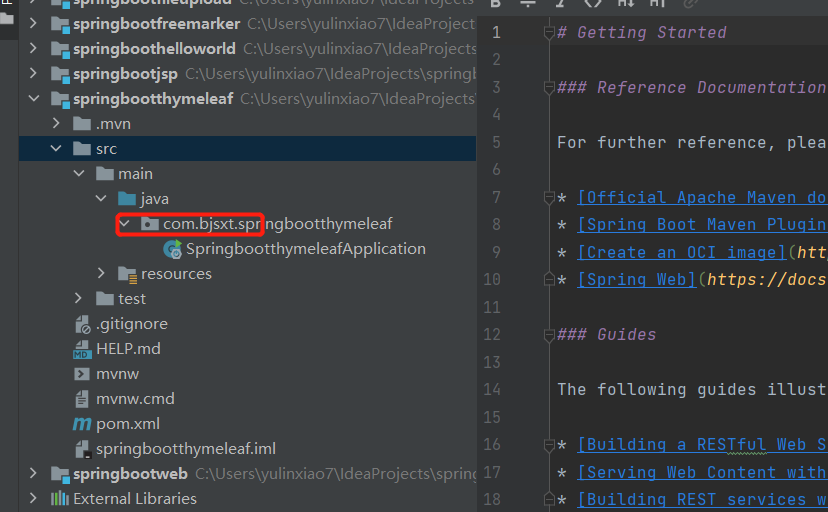Click the springbootthymeleaf.iml file icon

tap(82, 449)
